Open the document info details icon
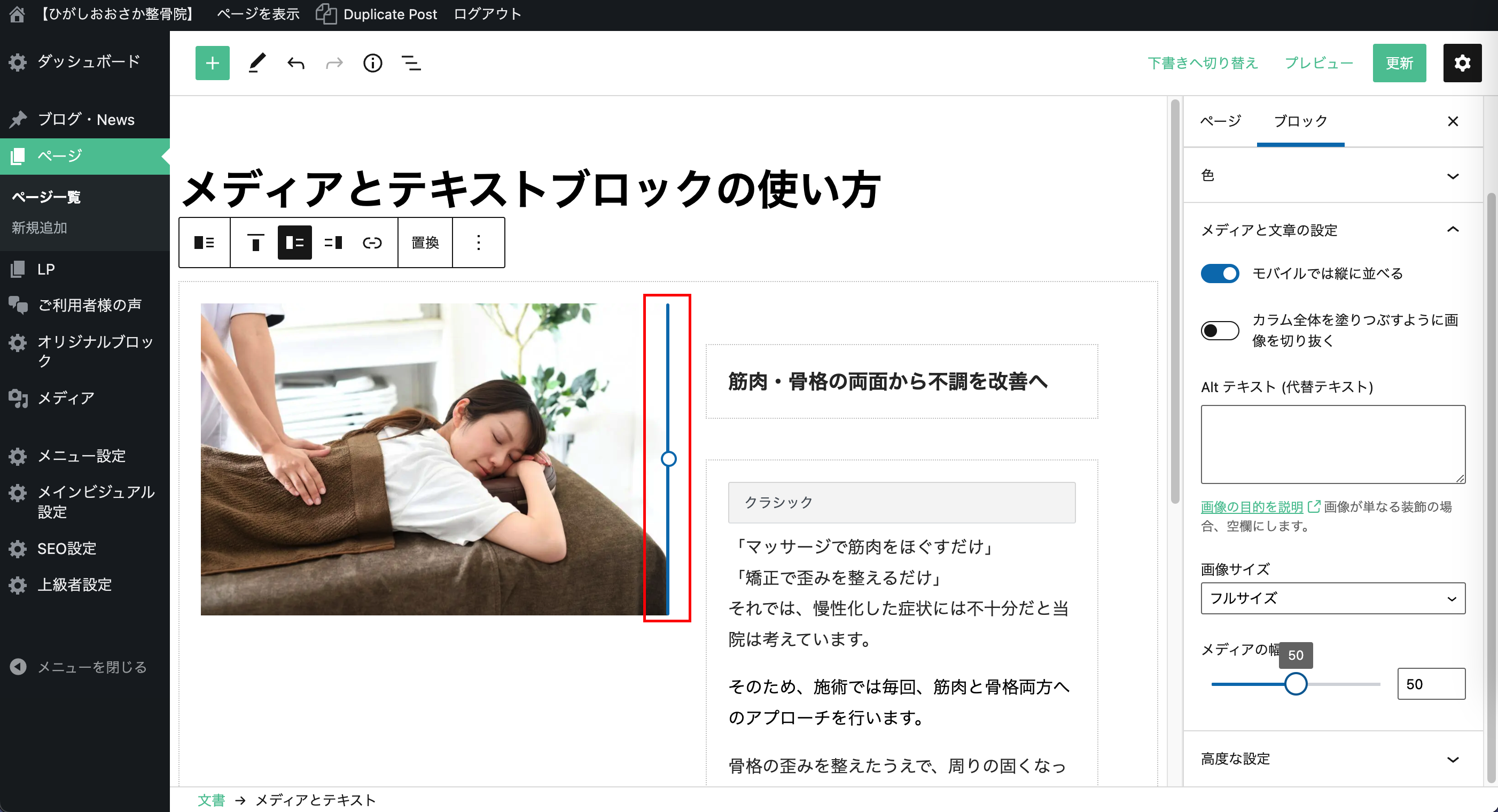This screenshot has height=812, width=1498. tap(372, 63)
